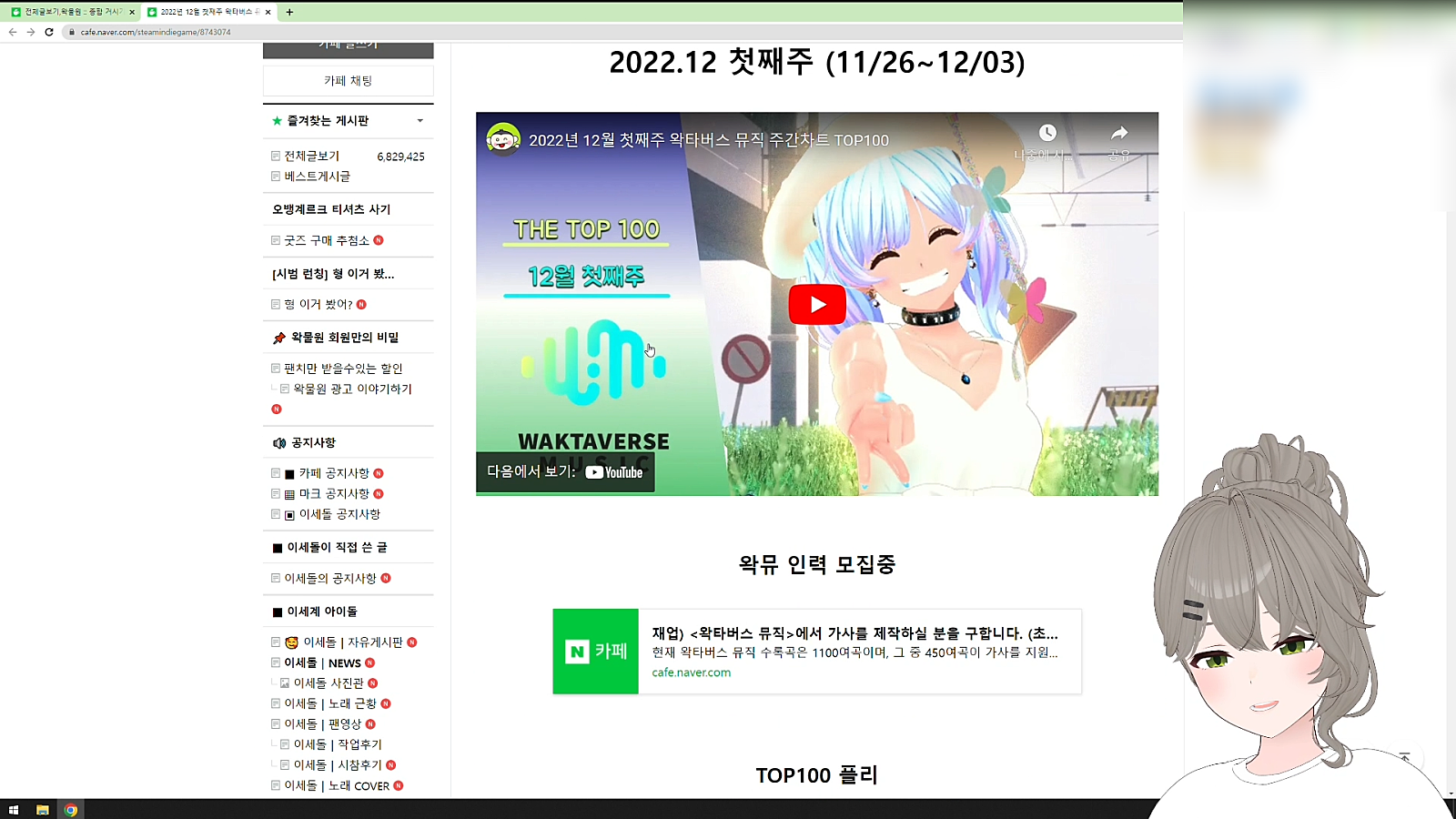Open the '이세돌 | 팬영상' board
This screenshot has height=819, width=1456.
click(323, 724)
